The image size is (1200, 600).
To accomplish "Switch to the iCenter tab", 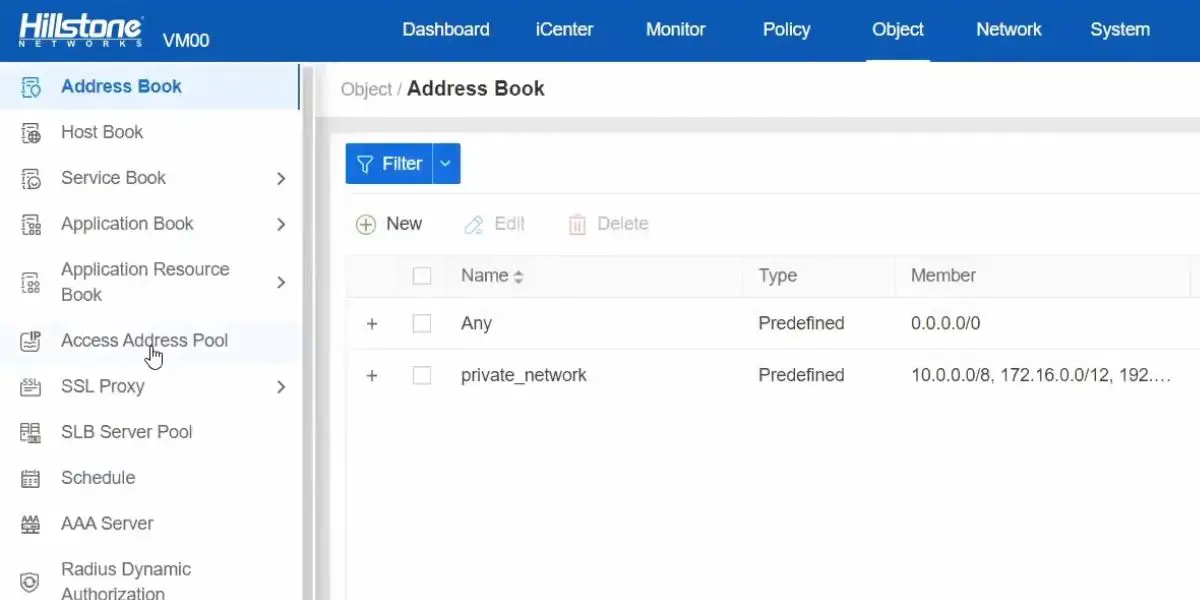I will pyautogui.click(x=564, y=30).
